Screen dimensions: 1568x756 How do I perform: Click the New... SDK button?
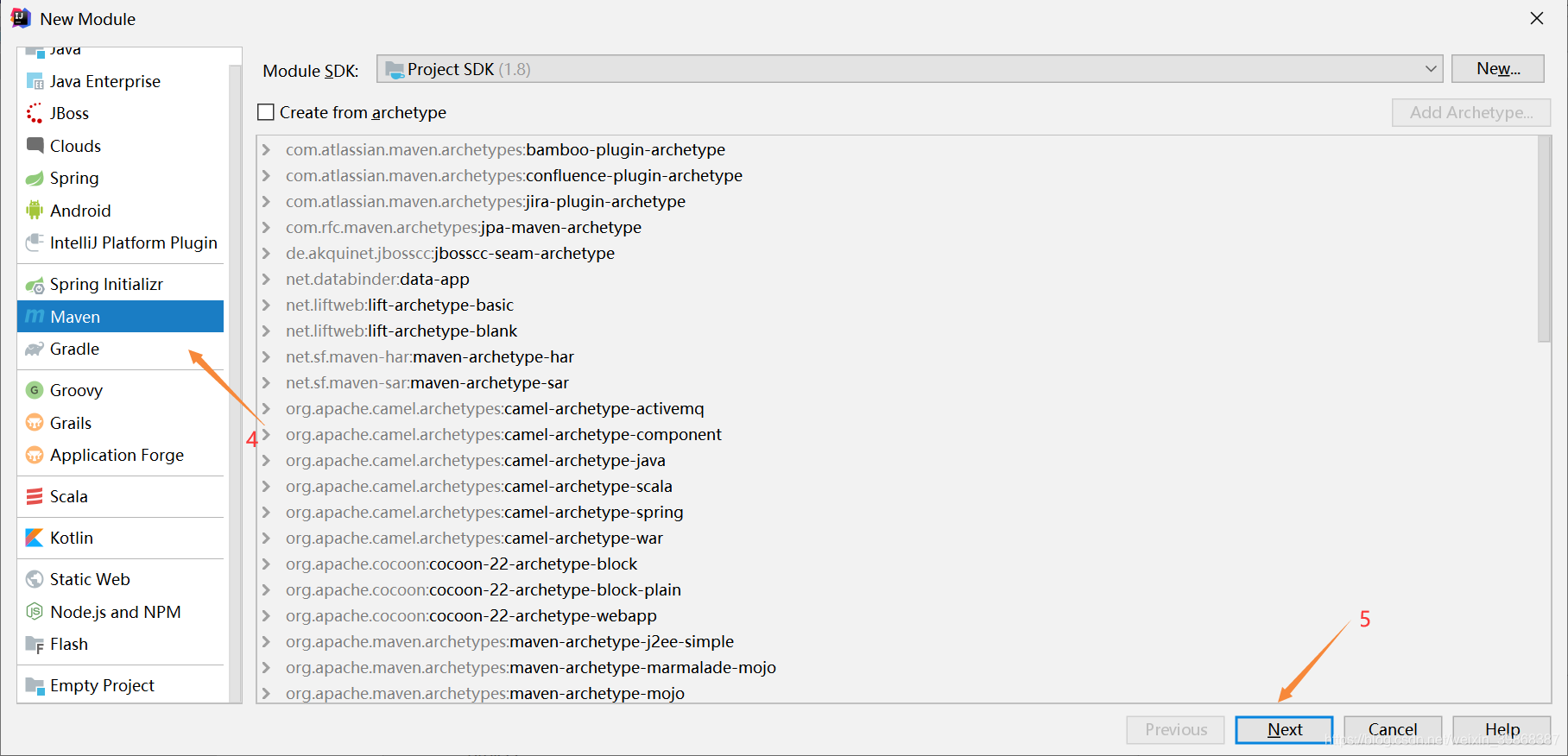pos(1498,69)
